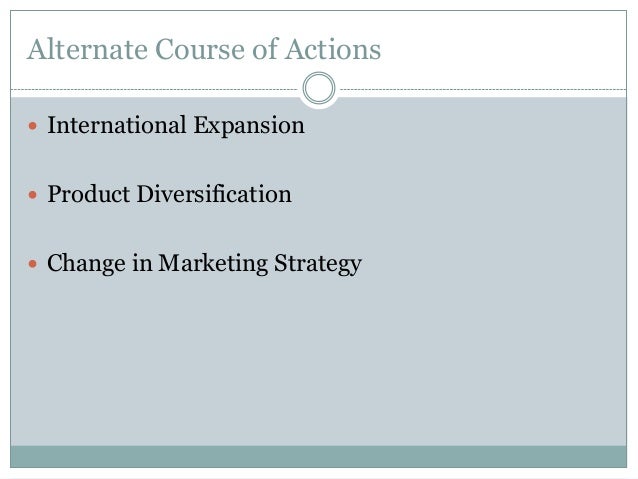Click the word "in" in the third bullet

click(145, 265)
